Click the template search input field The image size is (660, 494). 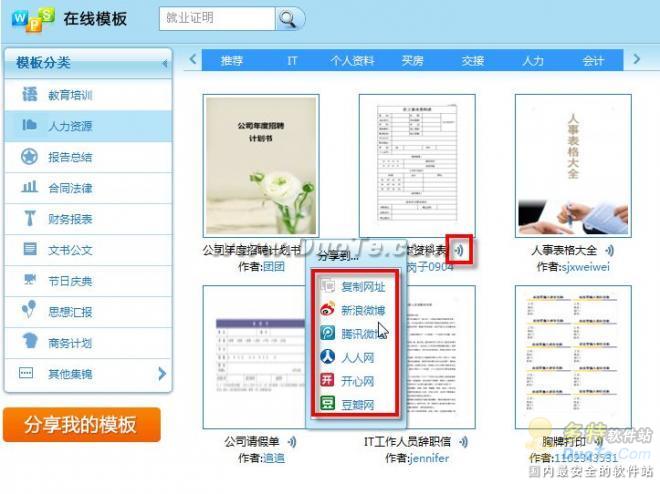(214, 19)
